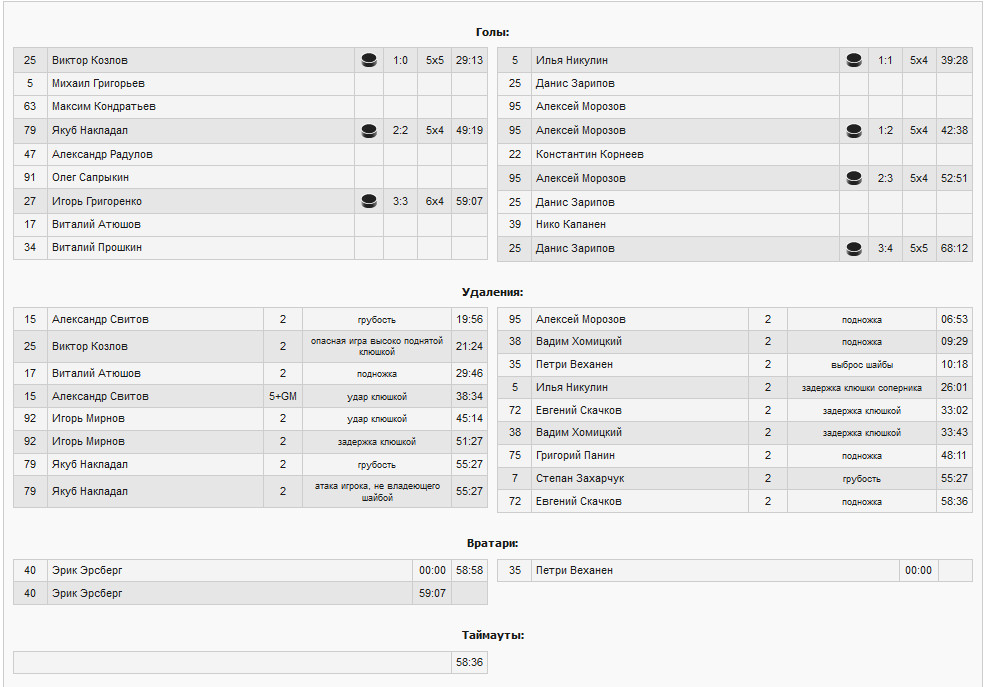988x687 pixels.
Task: Click the timeout time 58:36 cell
Action: 469,662
